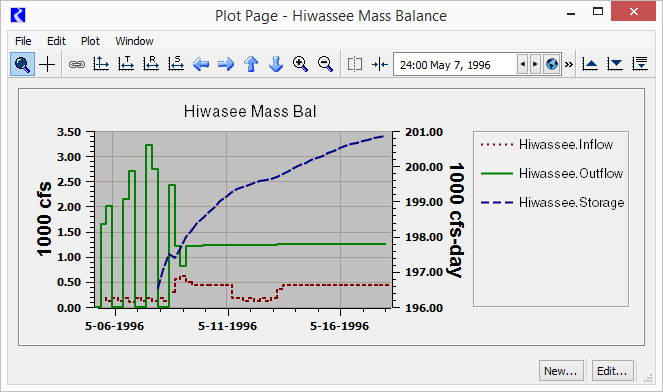Click the axis icon marked S

click(x=176, y=64)
